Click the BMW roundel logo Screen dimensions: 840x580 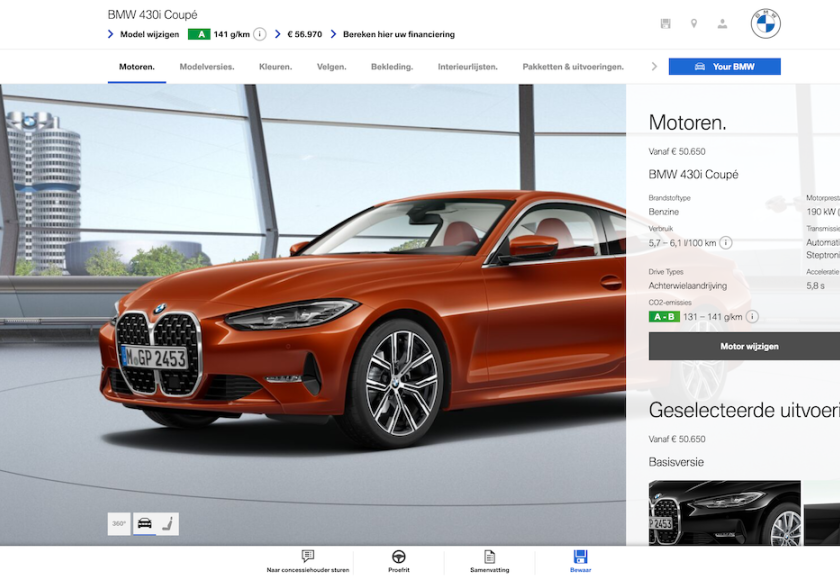tap(766, 24)
